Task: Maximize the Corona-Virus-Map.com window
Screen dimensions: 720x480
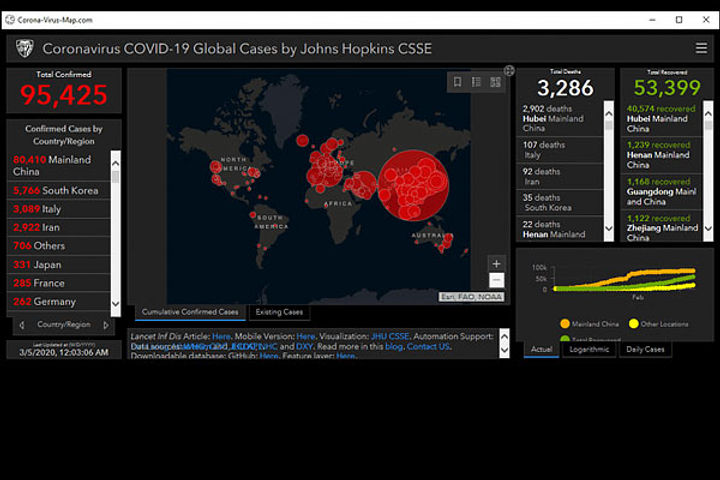Action: pyautogui.click(x=679, y=20)
